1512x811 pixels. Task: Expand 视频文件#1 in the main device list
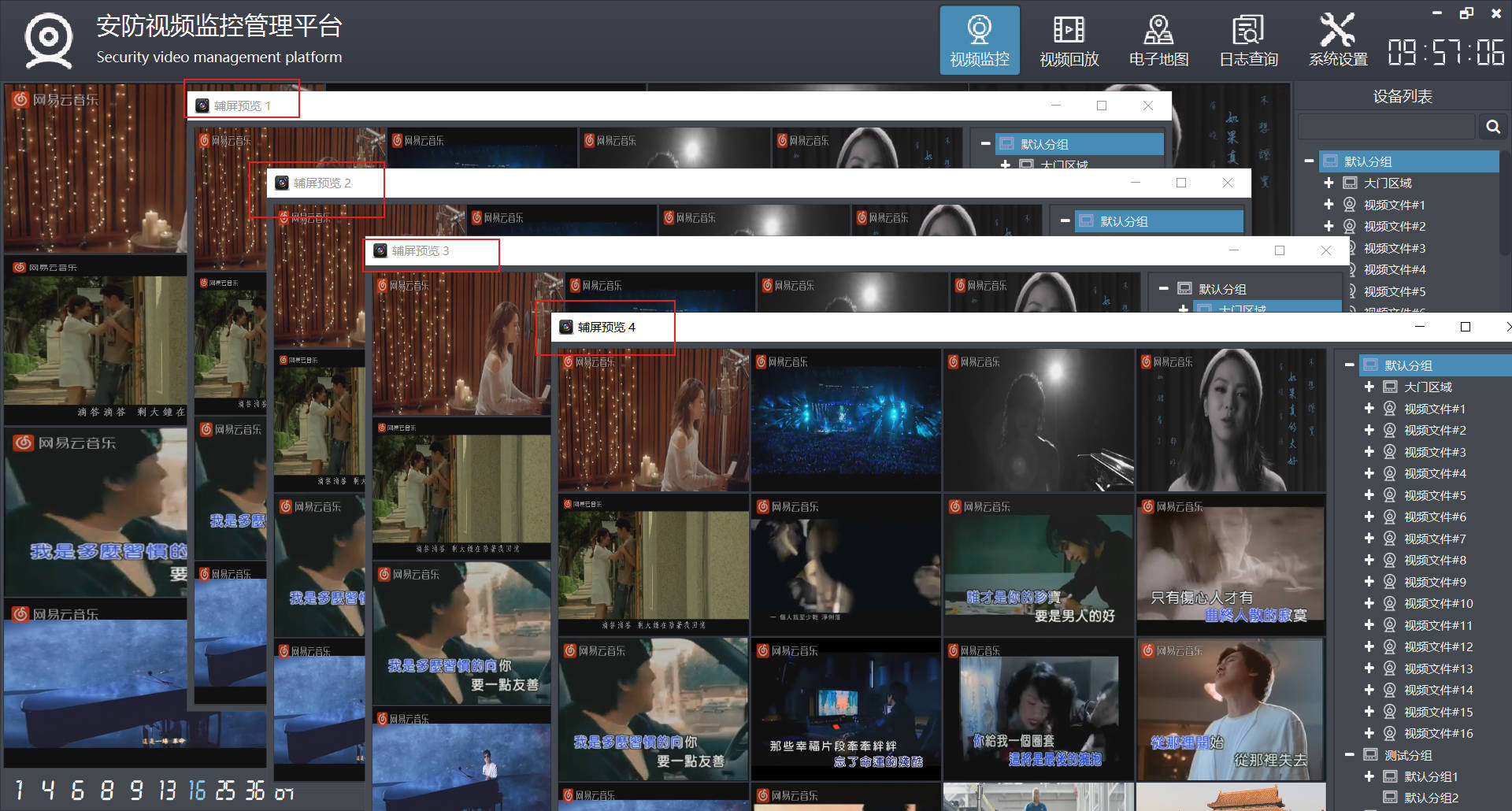pos(1329,205)
